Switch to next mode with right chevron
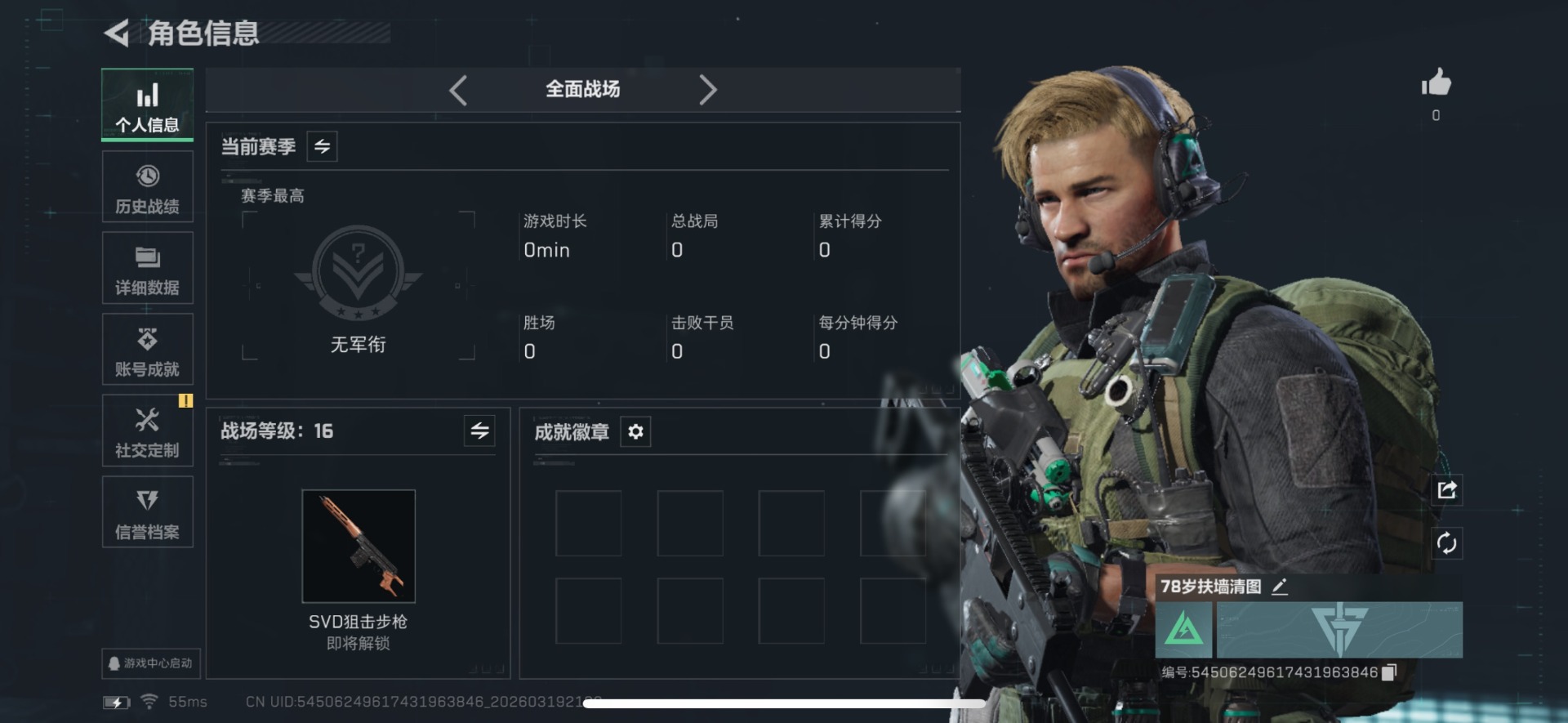 [x=708, y=90]
